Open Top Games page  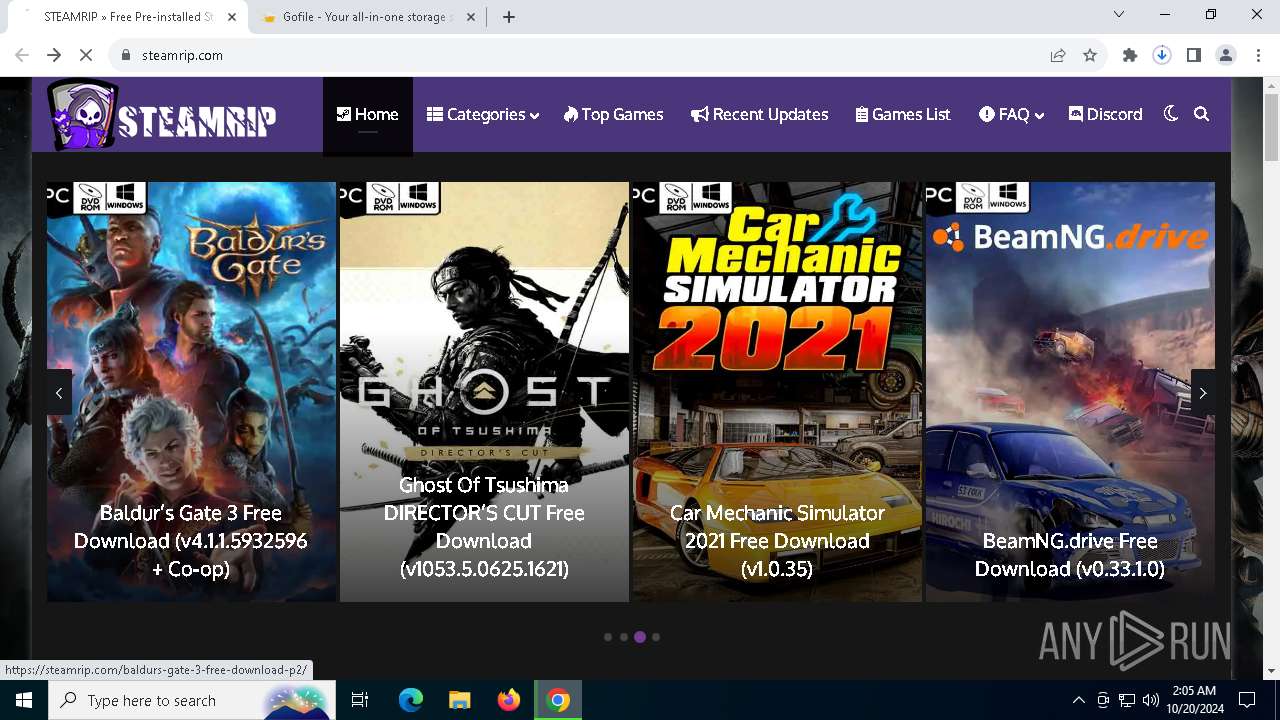coord(613,115)
